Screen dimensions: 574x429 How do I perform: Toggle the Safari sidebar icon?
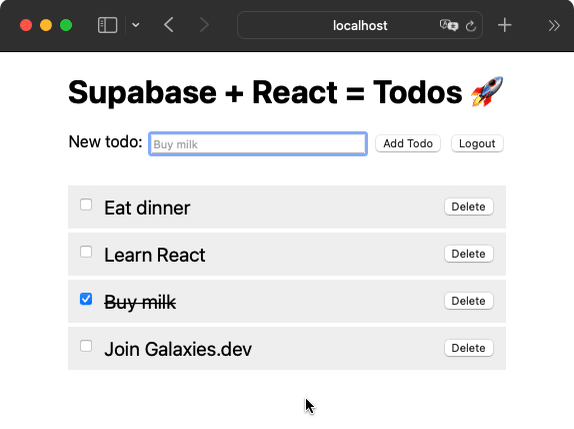(107, 25)
